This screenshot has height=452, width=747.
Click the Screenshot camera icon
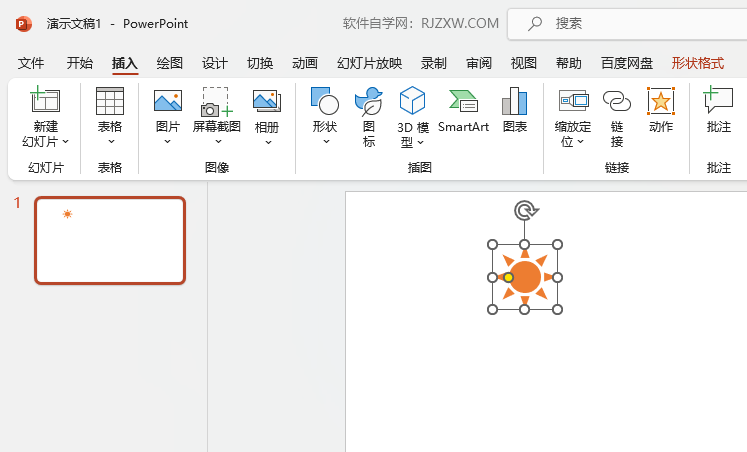point(216,101)
